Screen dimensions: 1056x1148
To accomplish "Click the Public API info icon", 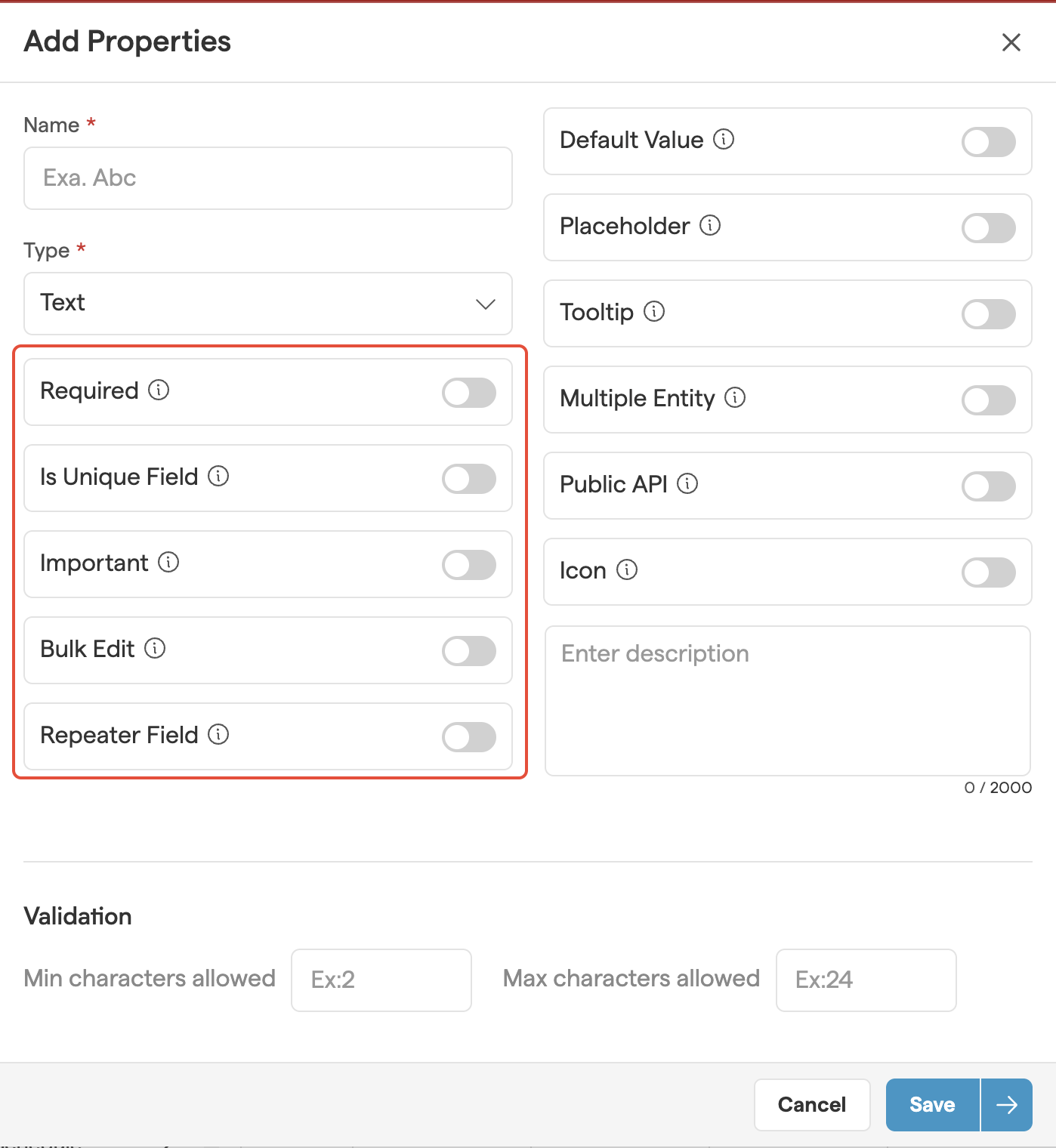I will tap(687, 484).
